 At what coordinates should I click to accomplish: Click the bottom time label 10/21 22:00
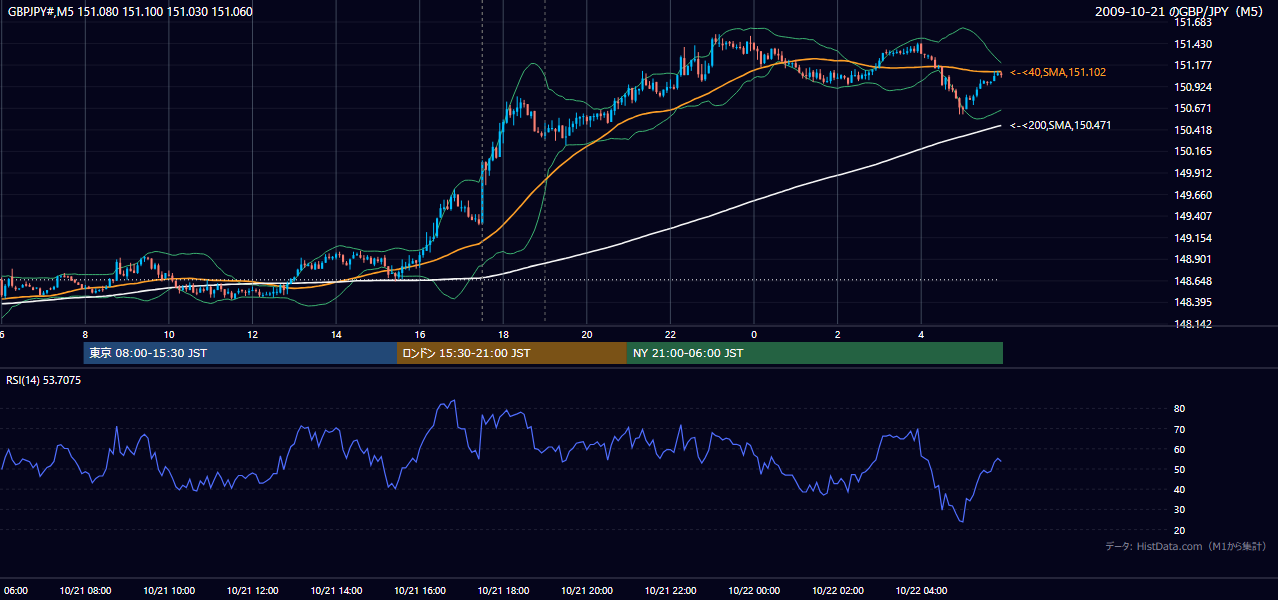[670, 591]
